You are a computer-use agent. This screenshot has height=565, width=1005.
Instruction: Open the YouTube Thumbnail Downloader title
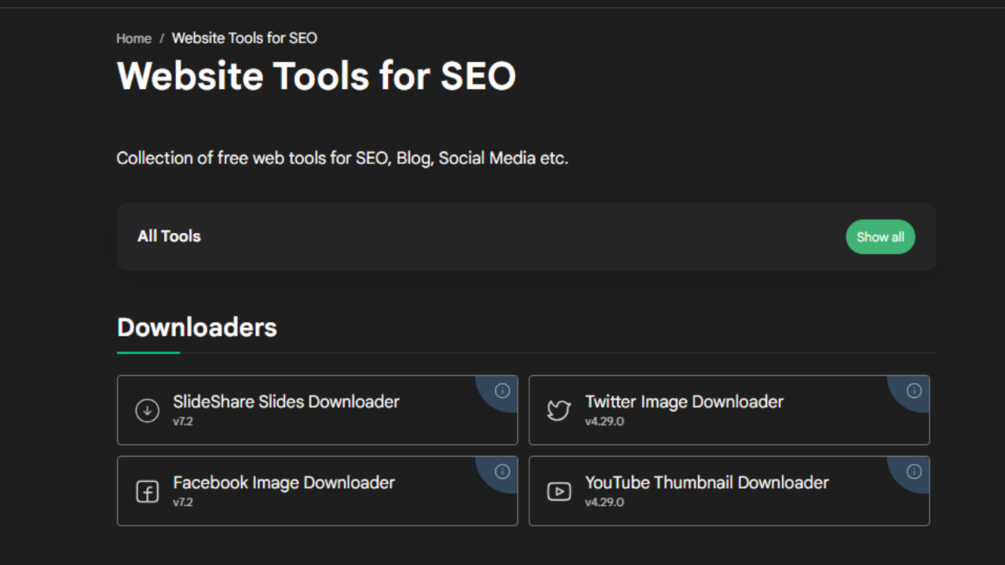point(707,483)
